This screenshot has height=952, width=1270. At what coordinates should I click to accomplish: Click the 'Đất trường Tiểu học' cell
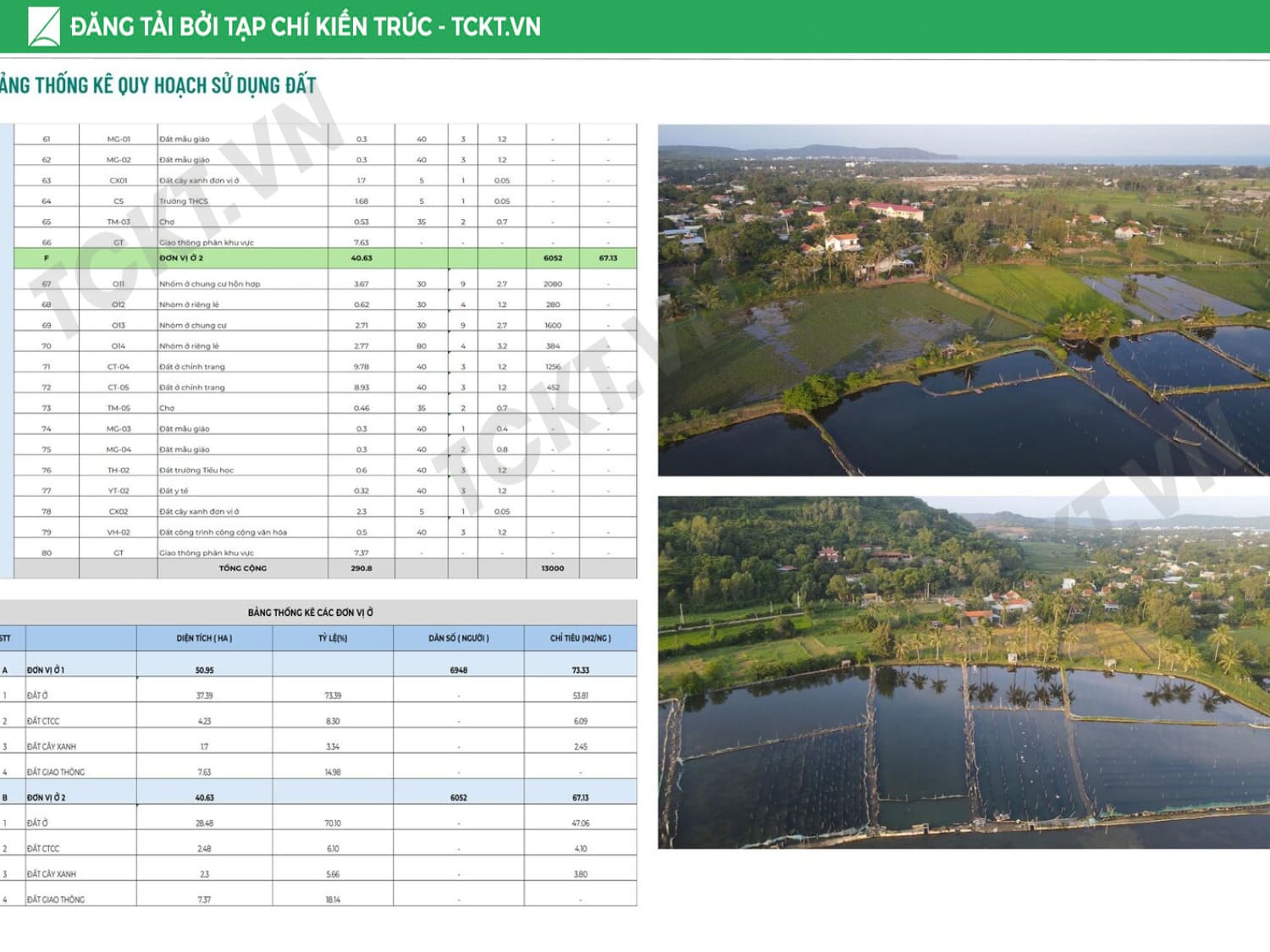coord(196,470)
